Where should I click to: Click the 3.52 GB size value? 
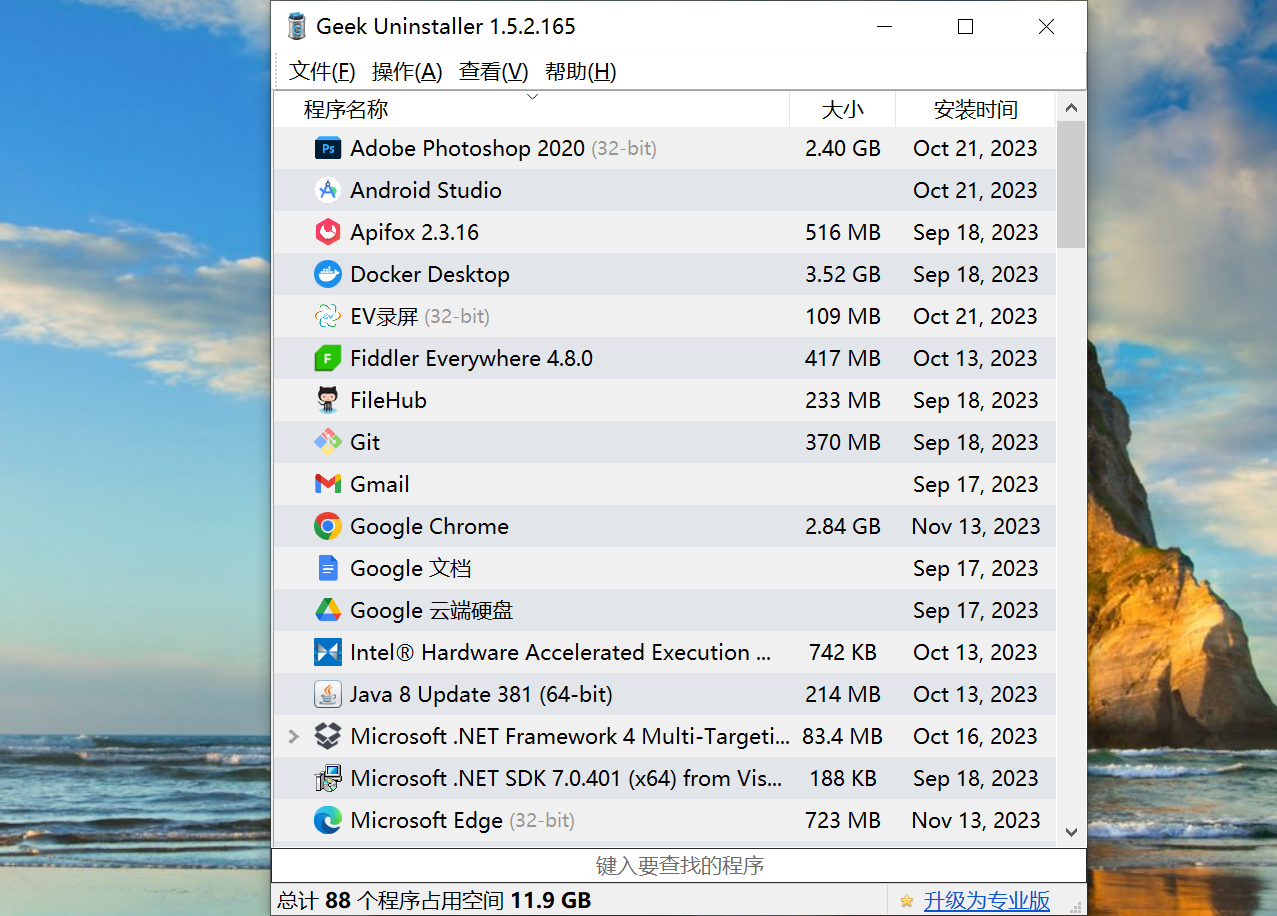tap(843, 274)
